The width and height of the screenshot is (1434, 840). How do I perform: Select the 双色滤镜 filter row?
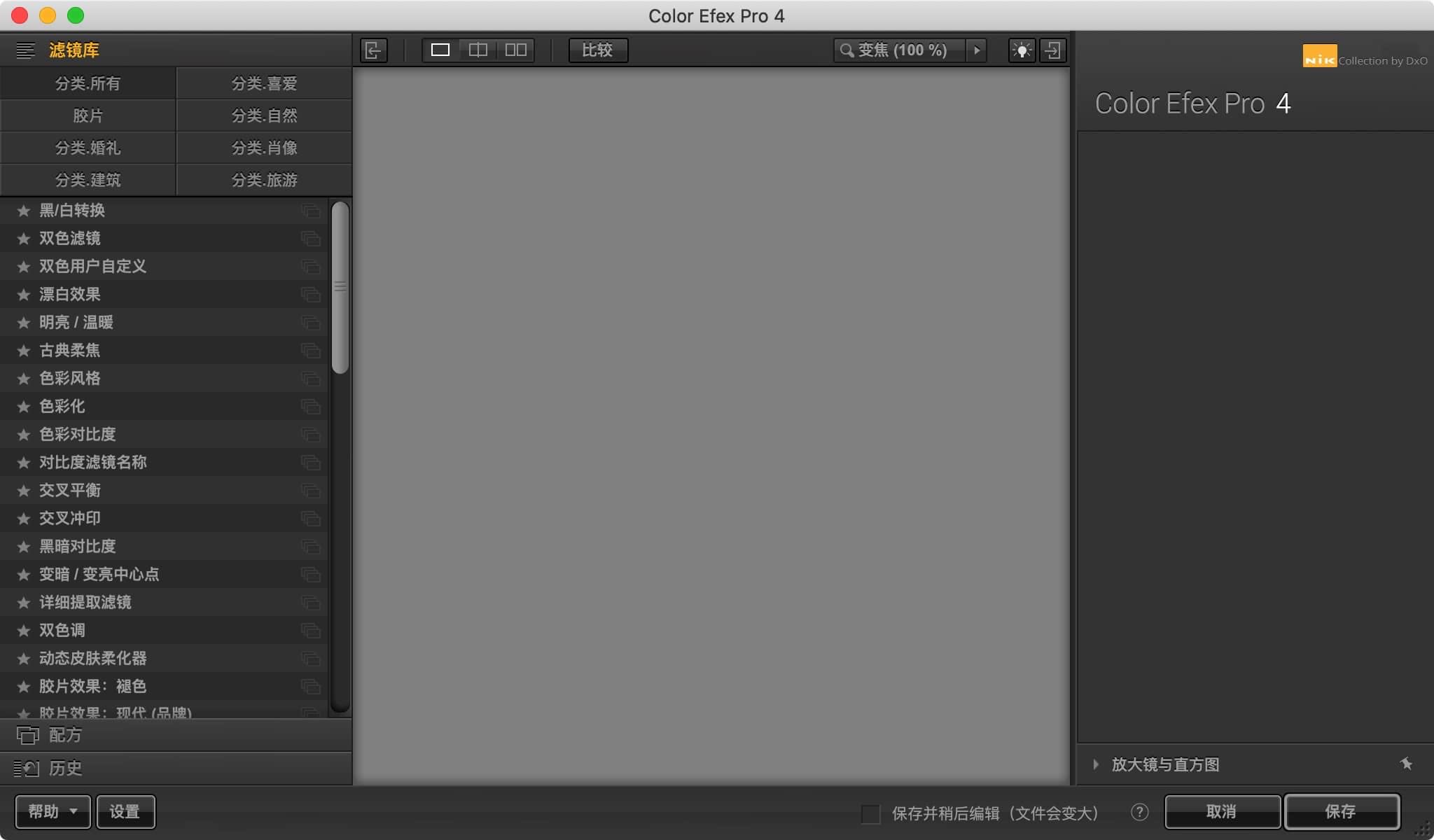[x=164, y=238]
